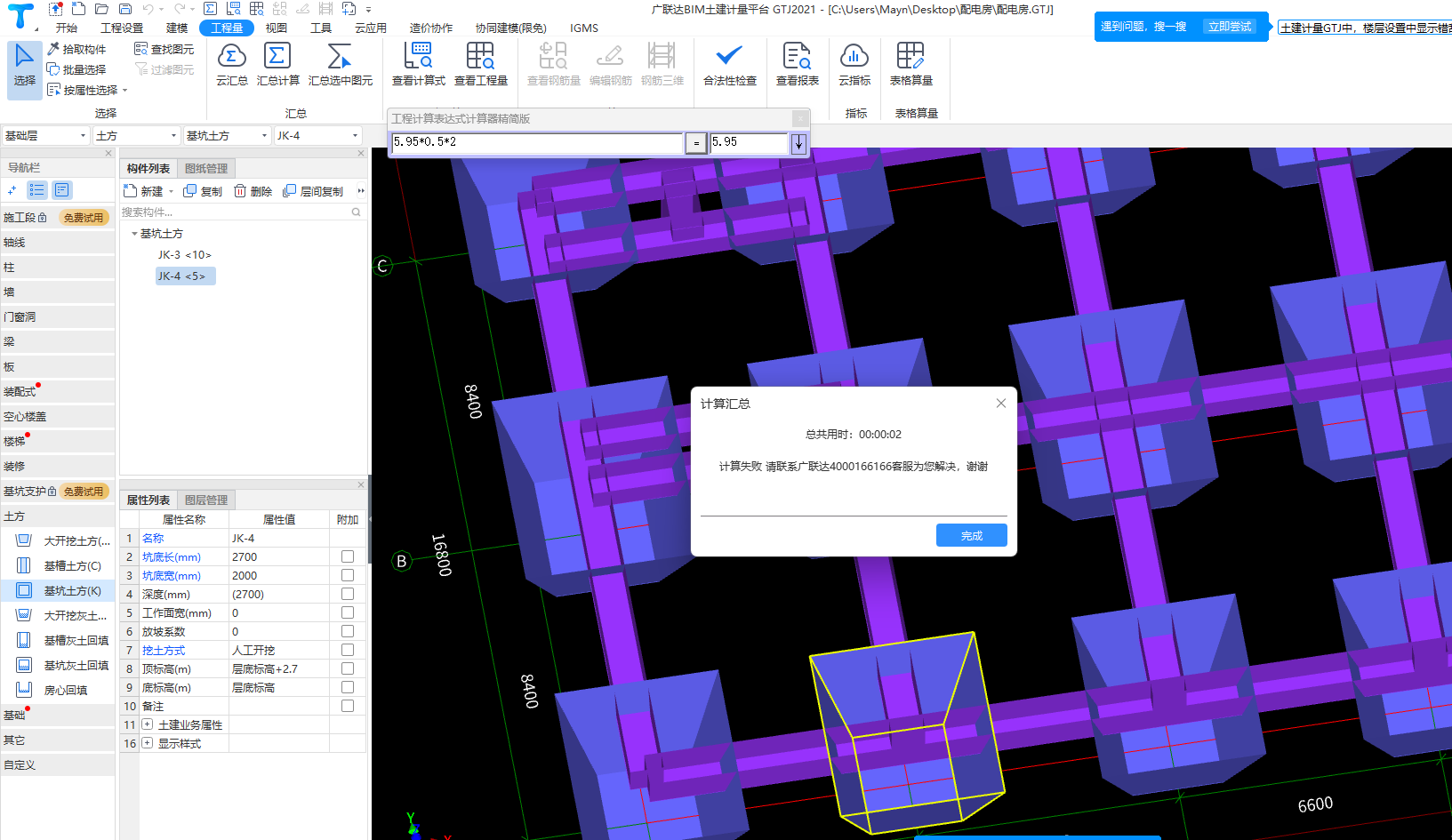Click calculator expression input 5.95*0.5*2
1452x840 pixels.
click(537, 142)
